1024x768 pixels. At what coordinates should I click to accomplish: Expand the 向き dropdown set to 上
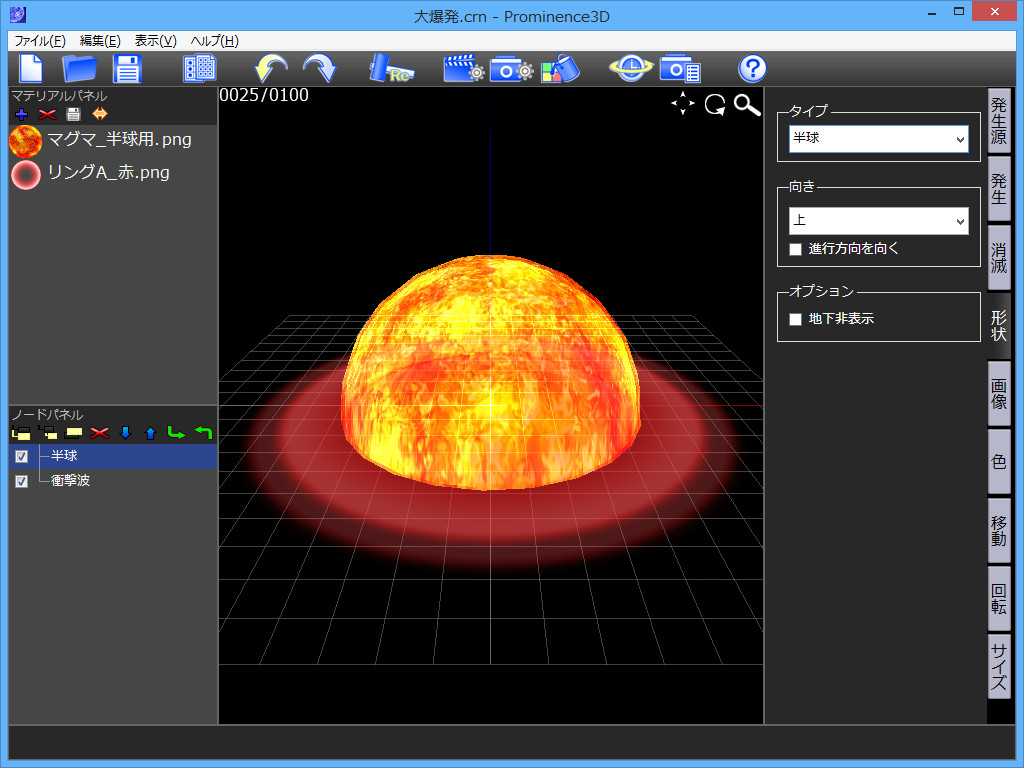click(878, 220)
